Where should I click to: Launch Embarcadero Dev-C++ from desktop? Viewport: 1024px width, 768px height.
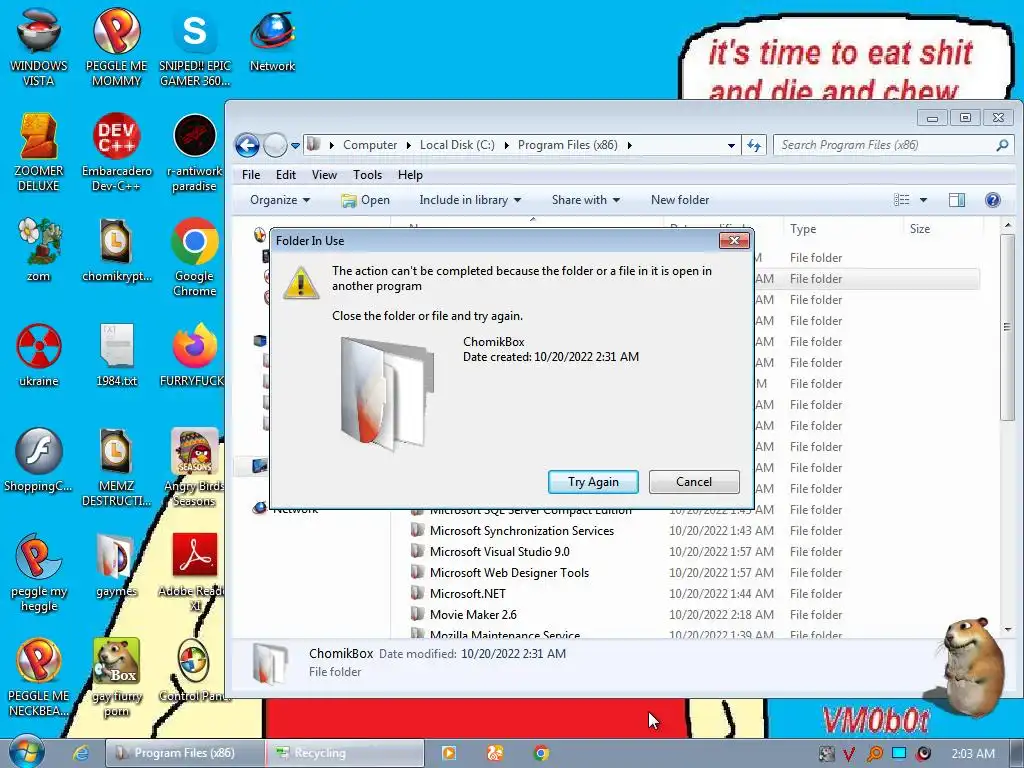point(116,152)
